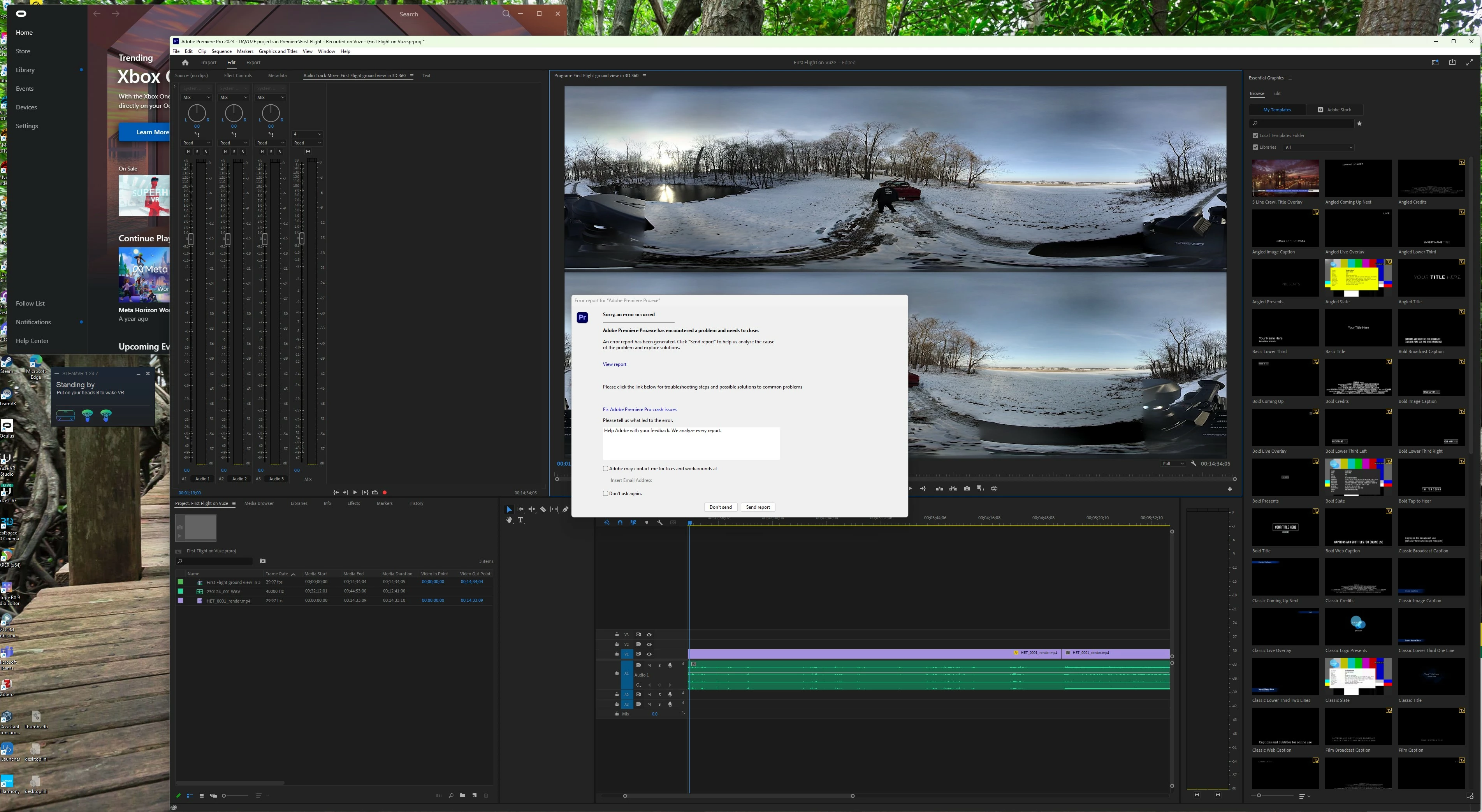1482x812 pixels.
Task: Pick the Hand tool
Action: point(509,520)
